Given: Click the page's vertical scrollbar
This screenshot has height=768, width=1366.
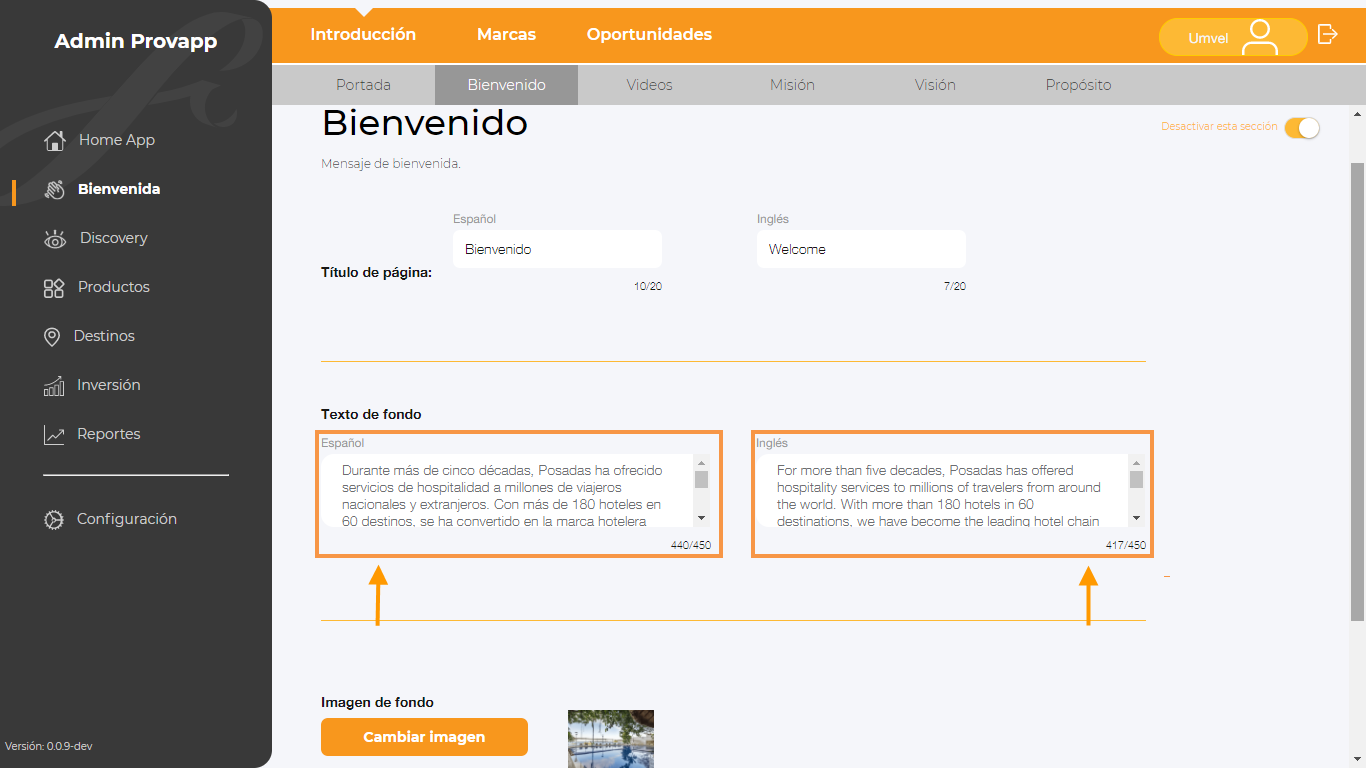Looking at the screenshot, I should (x=1358, y=390).
